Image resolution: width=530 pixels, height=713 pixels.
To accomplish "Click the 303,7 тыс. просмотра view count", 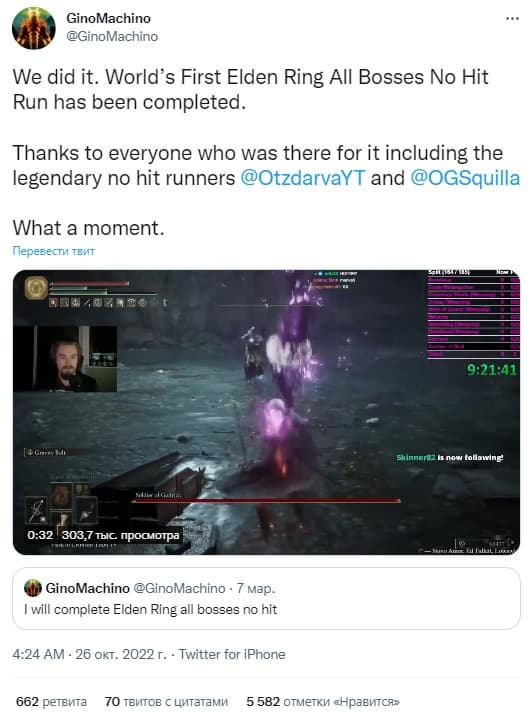I will pos(120,535).
